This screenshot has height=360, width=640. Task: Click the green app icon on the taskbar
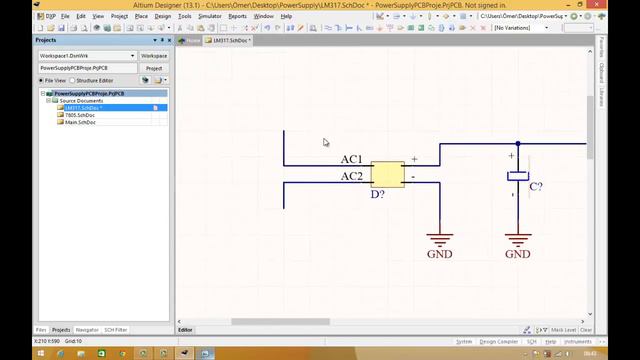101,353
